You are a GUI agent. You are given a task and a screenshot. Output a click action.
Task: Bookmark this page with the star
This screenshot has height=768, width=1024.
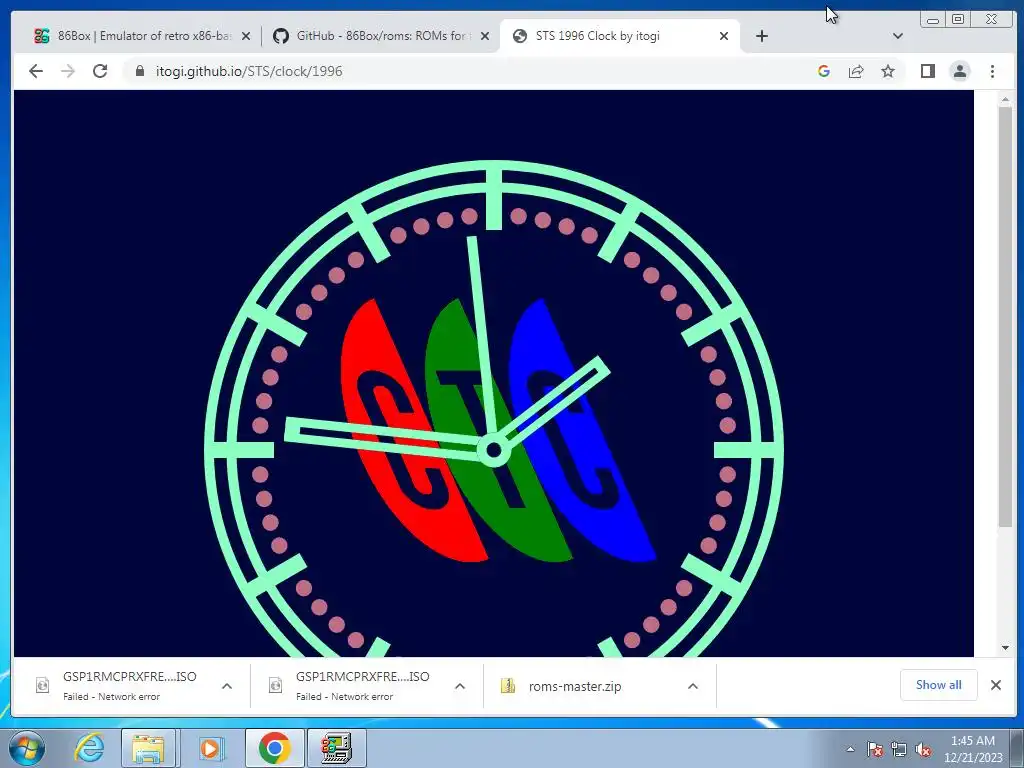click(x=888, y=71)
